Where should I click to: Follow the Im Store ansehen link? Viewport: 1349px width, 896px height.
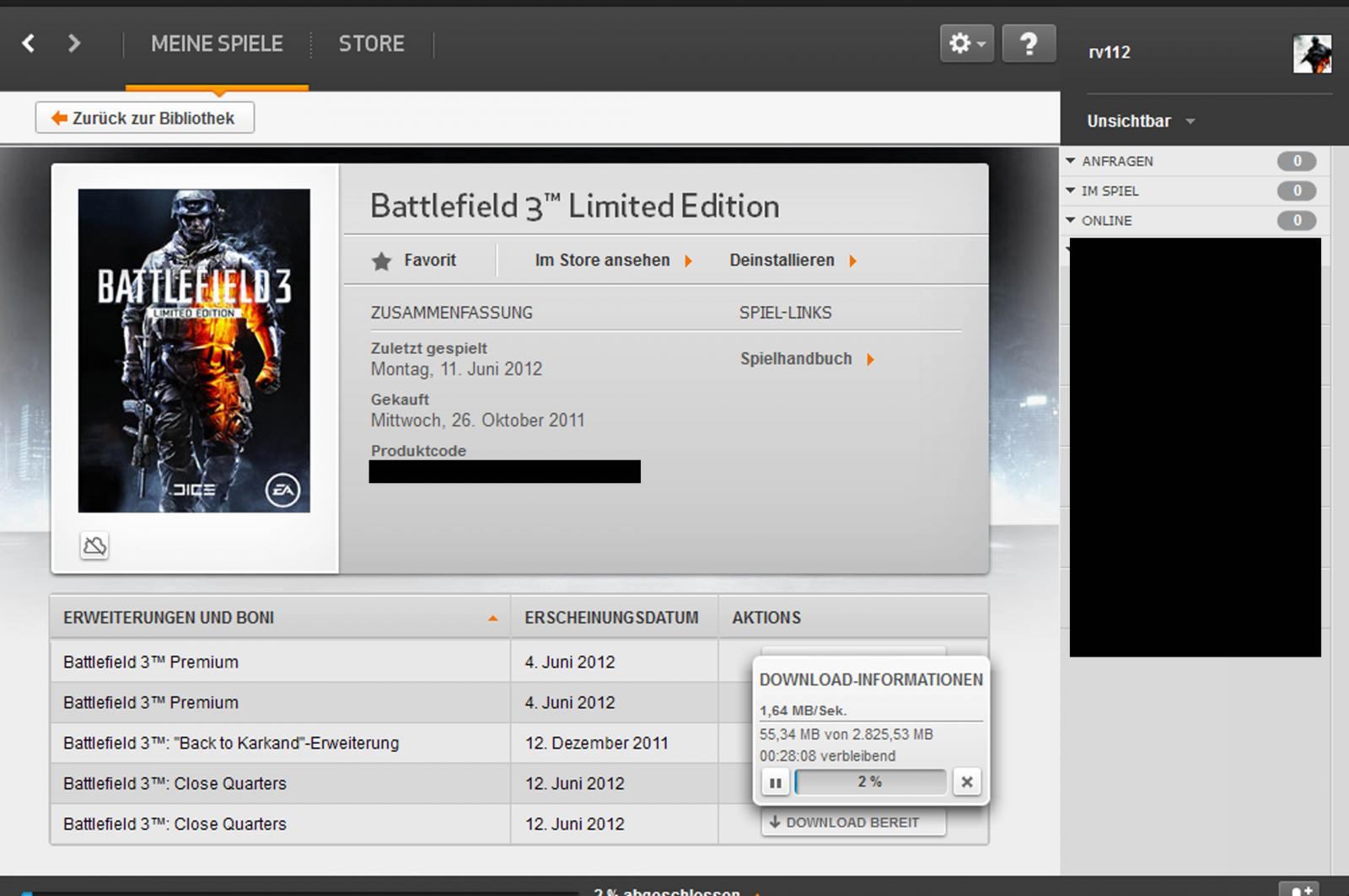click(x=614, y=260)
